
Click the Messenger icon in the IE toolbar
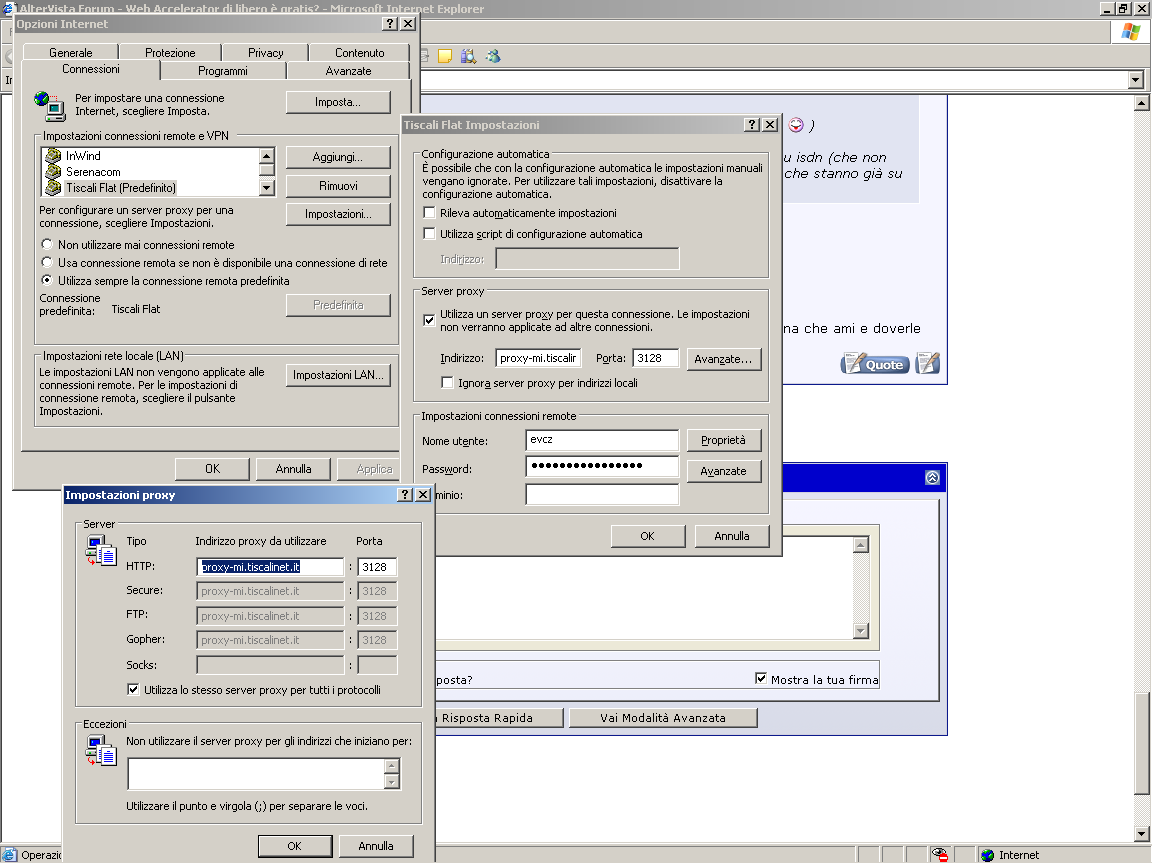click(x=492, y=56)
